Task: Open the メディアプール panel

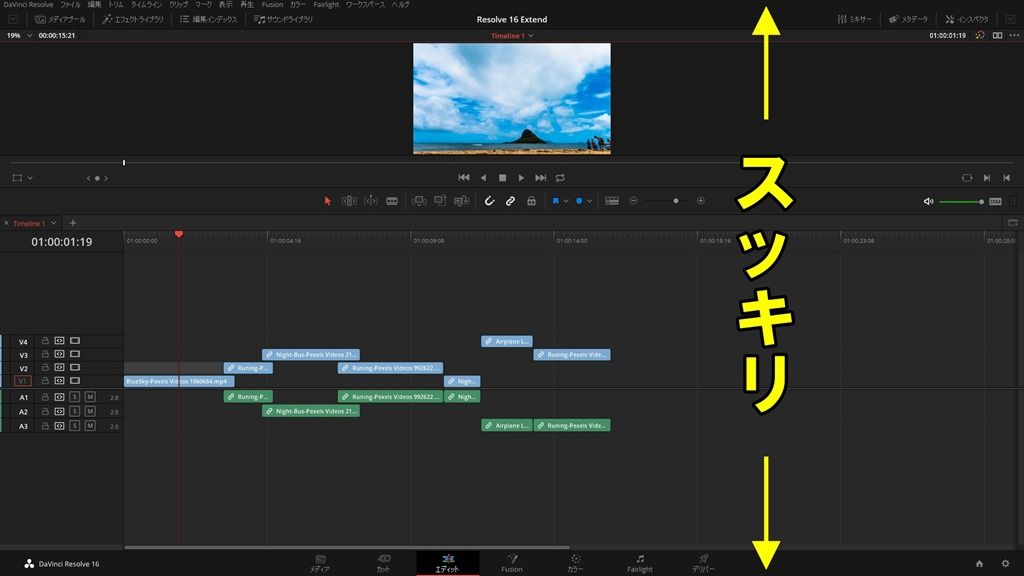Action: 60,20
